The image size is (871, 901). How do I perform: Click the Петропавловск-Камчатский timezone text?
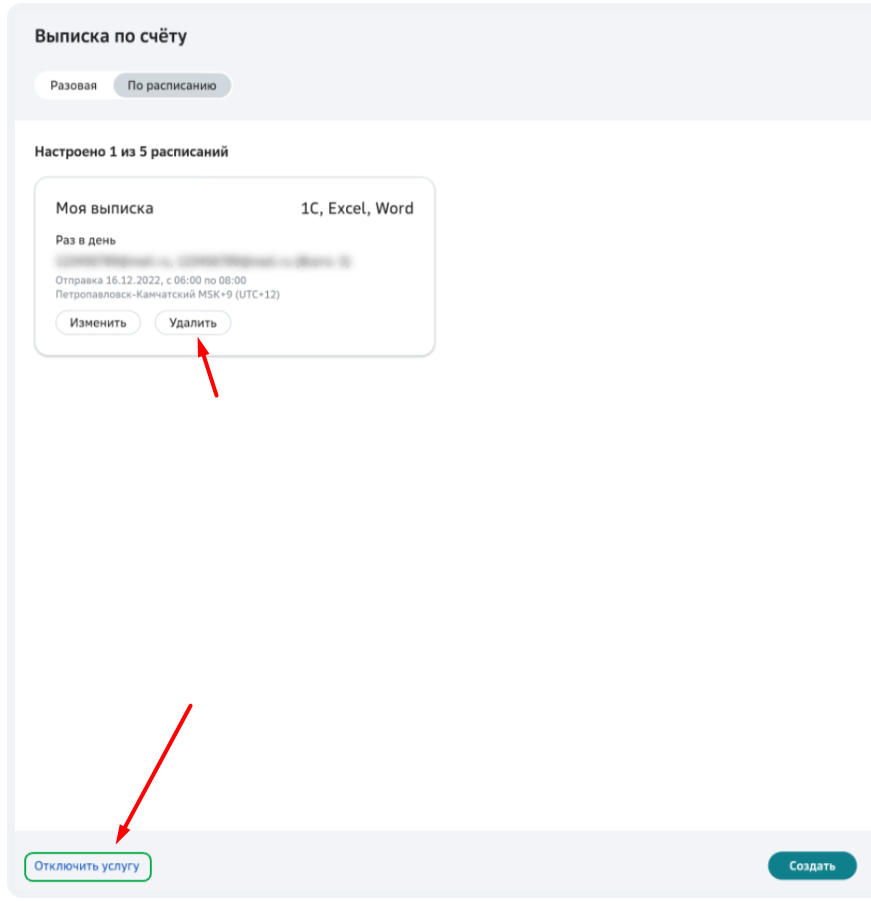168,294
